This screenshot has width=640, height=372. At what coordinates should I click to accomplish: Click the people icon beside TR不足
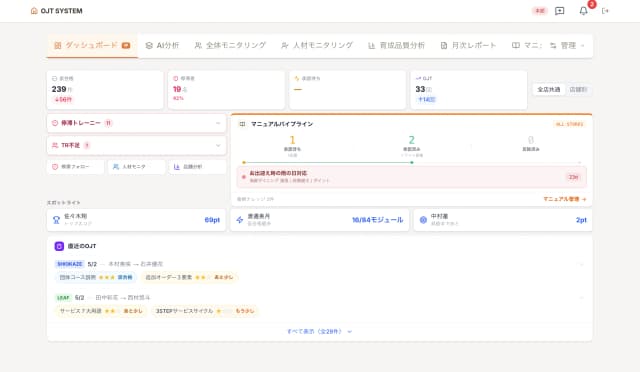pos(55,145)
